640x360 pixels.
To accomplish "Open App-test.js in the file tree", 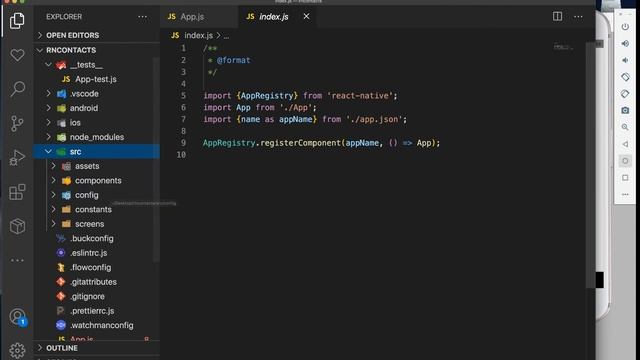I will (96, 79).
